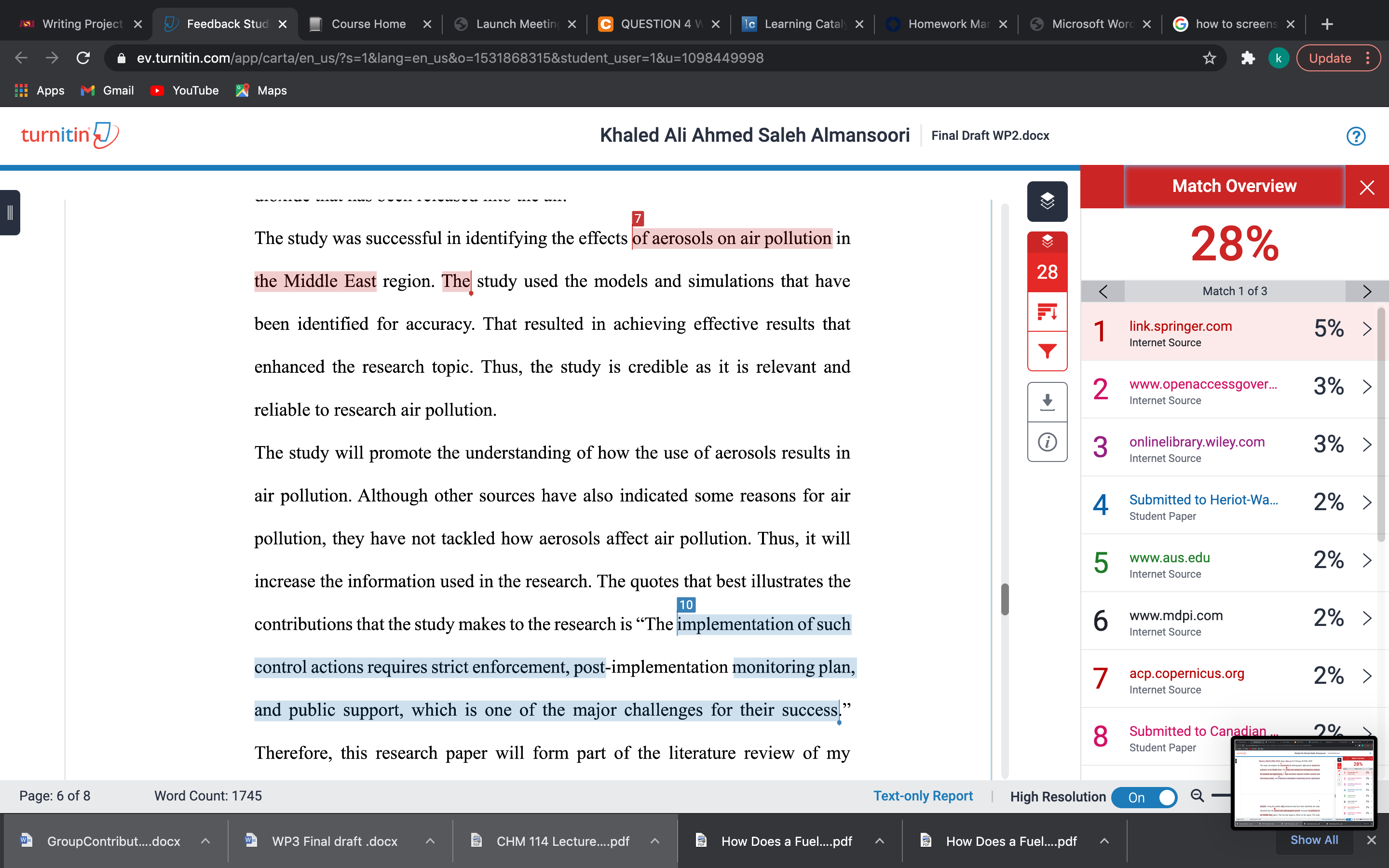Select onlinelibrary.wiley.com source entry
Viewport: 1389px width, 868px height.
tap(1228, 448)
